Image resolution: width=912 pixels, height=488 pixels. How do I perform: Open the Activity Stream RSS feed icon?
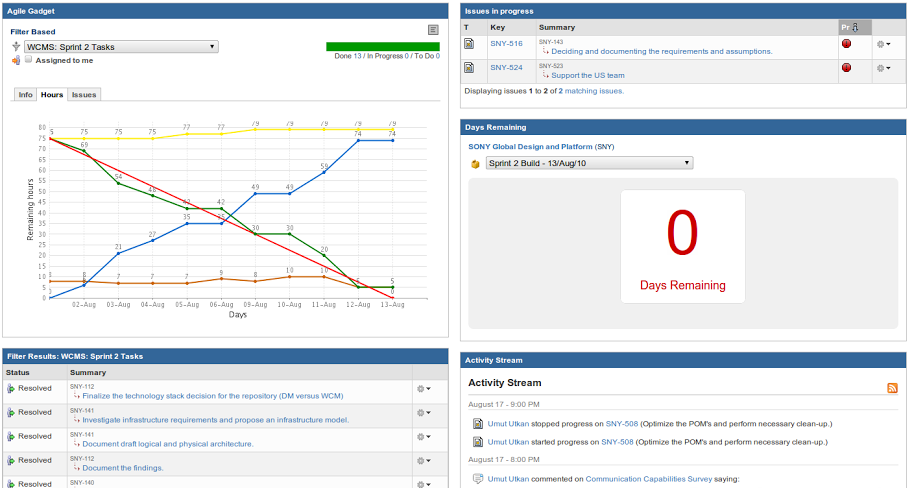pos(892,388)
